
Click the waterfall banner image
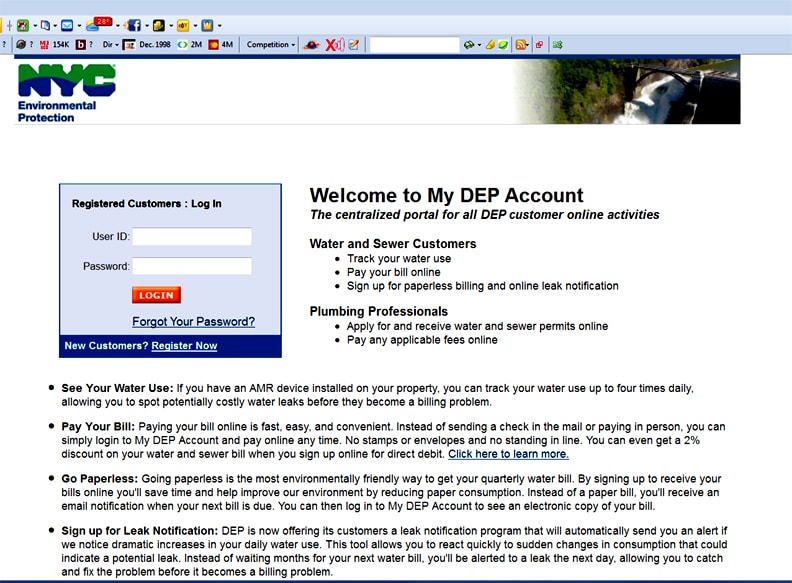626,91
